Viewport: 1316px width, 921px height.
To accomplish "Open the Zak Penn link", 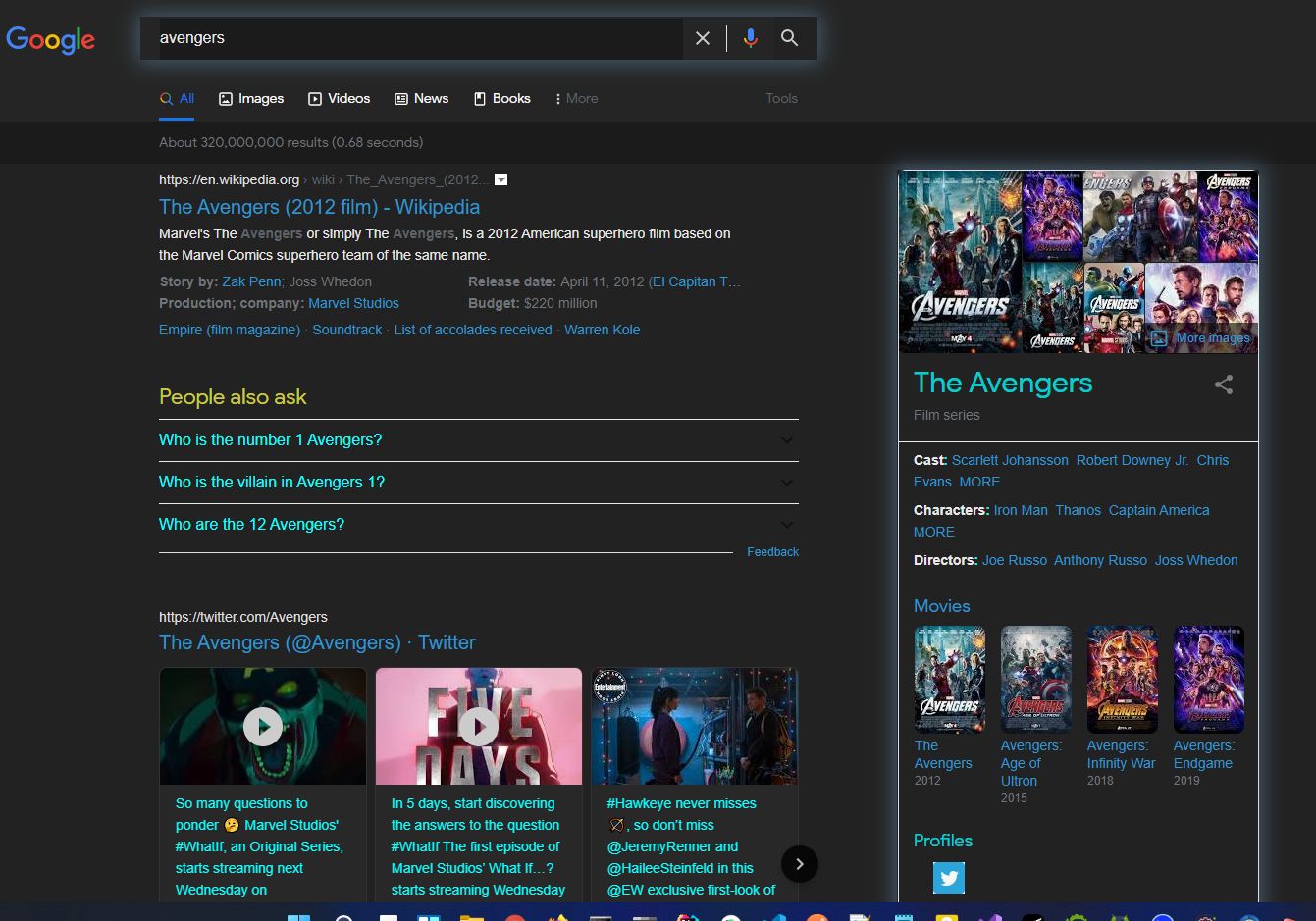I will 251,281.
